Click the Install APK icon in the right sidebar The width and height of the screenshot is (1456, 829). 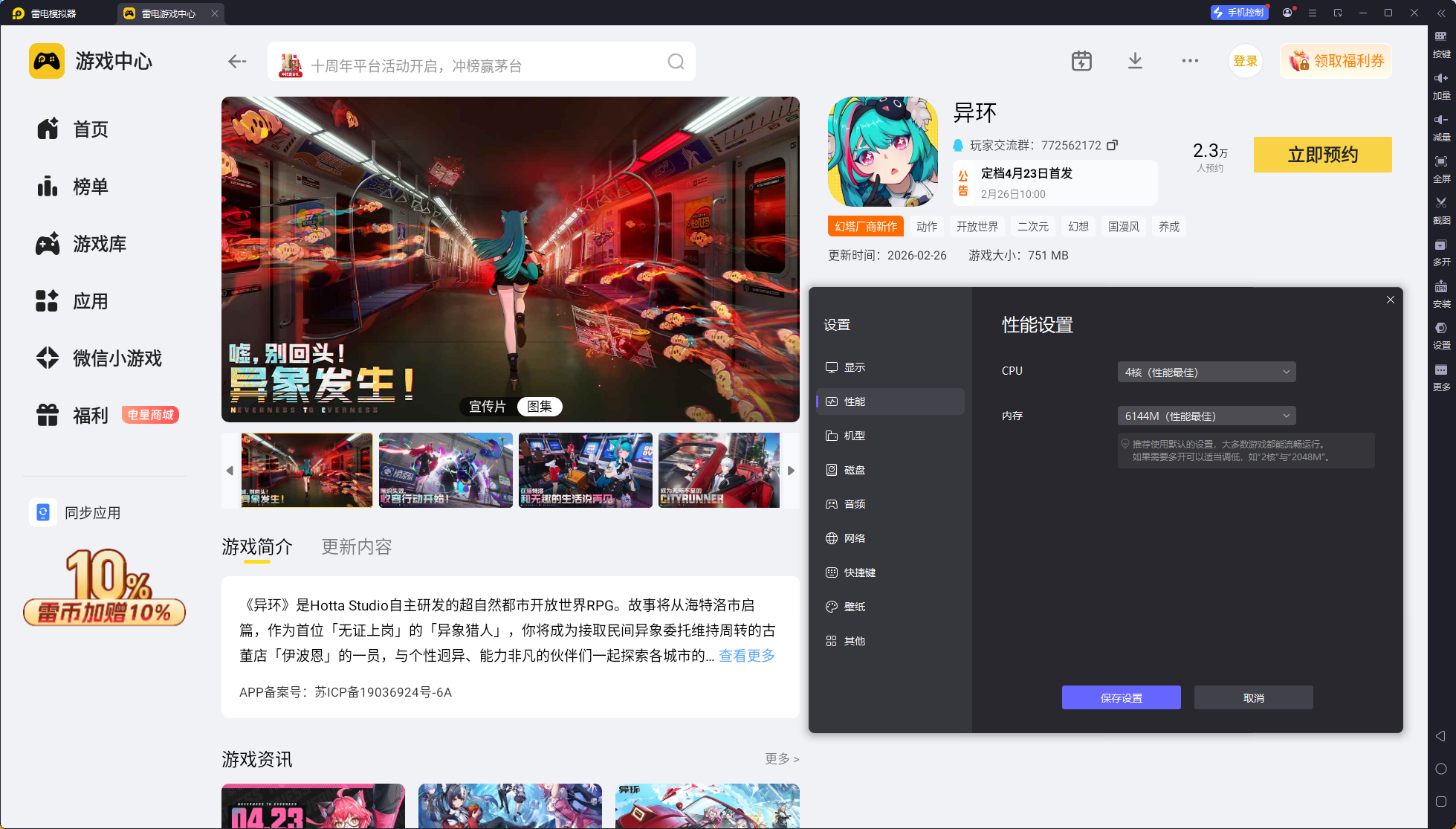pos(1440,287)
